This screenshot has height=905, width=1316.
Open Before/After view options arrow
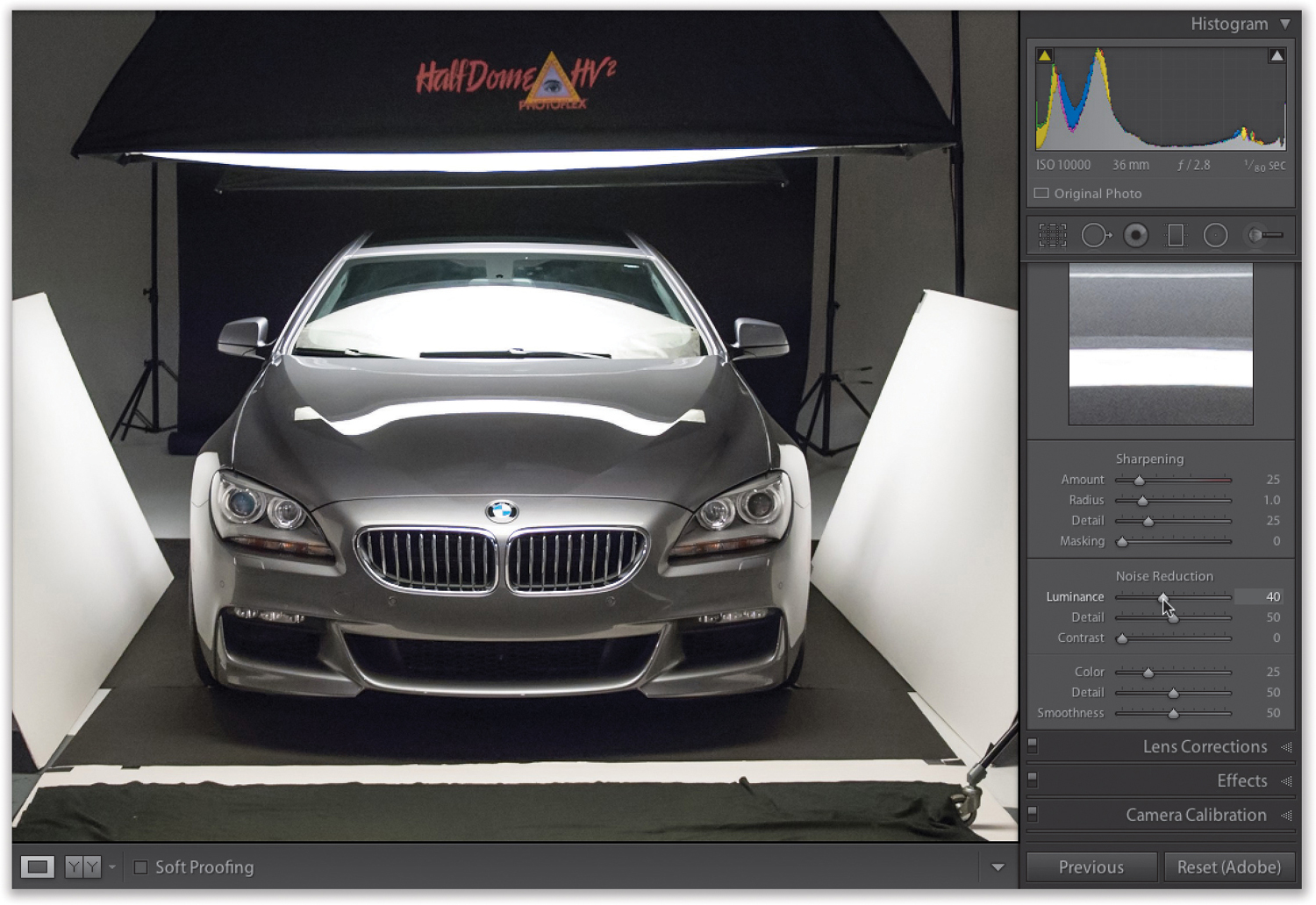point(112,867)
